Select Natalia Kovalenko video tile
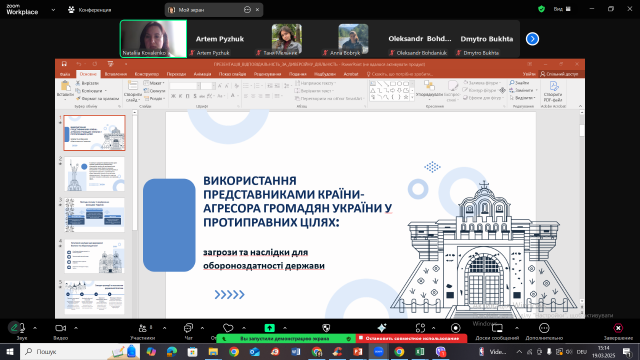This screenshot has width=640, height=360. [x=153, y=39]
